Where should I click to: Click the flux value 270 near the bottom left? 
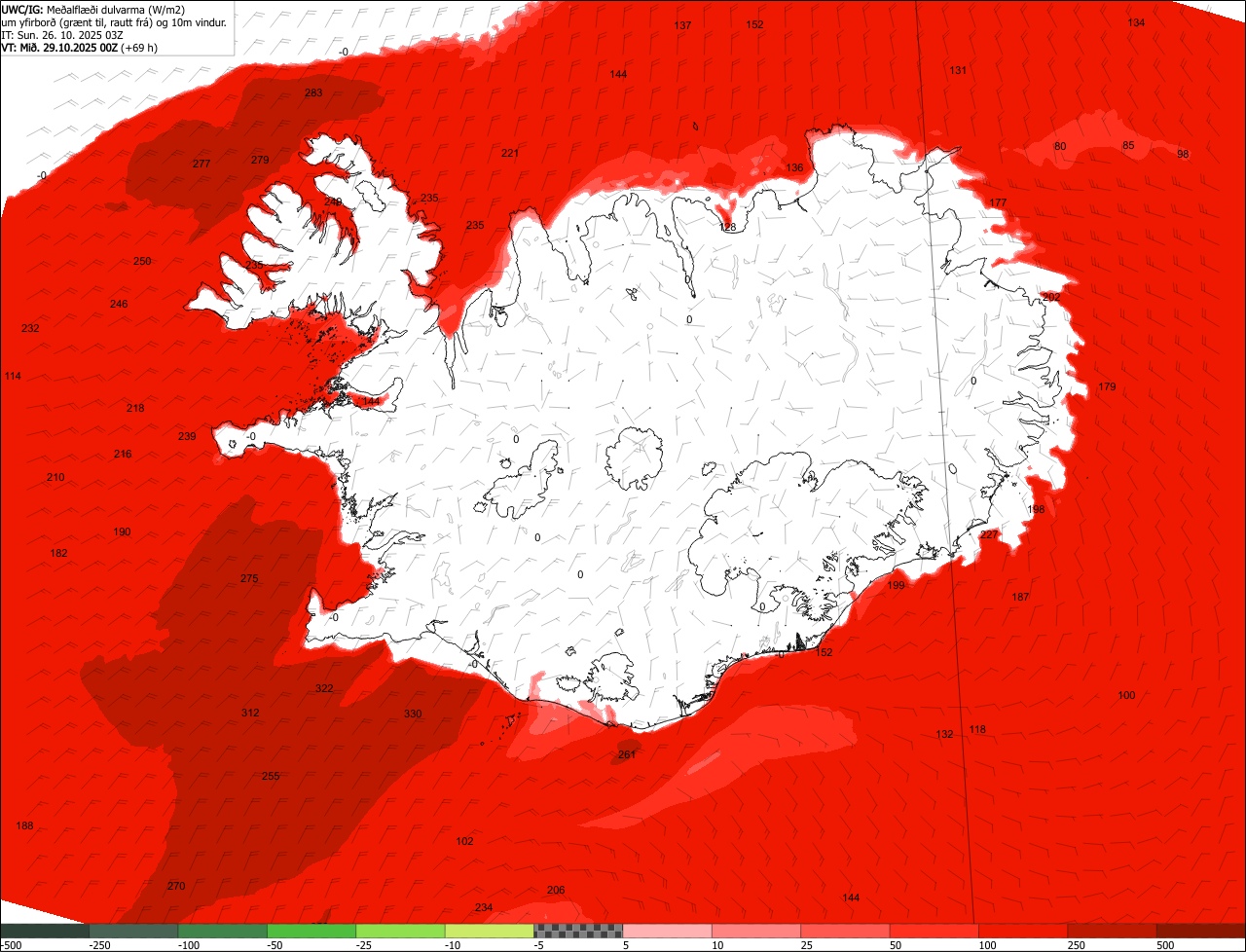point(175,886)
